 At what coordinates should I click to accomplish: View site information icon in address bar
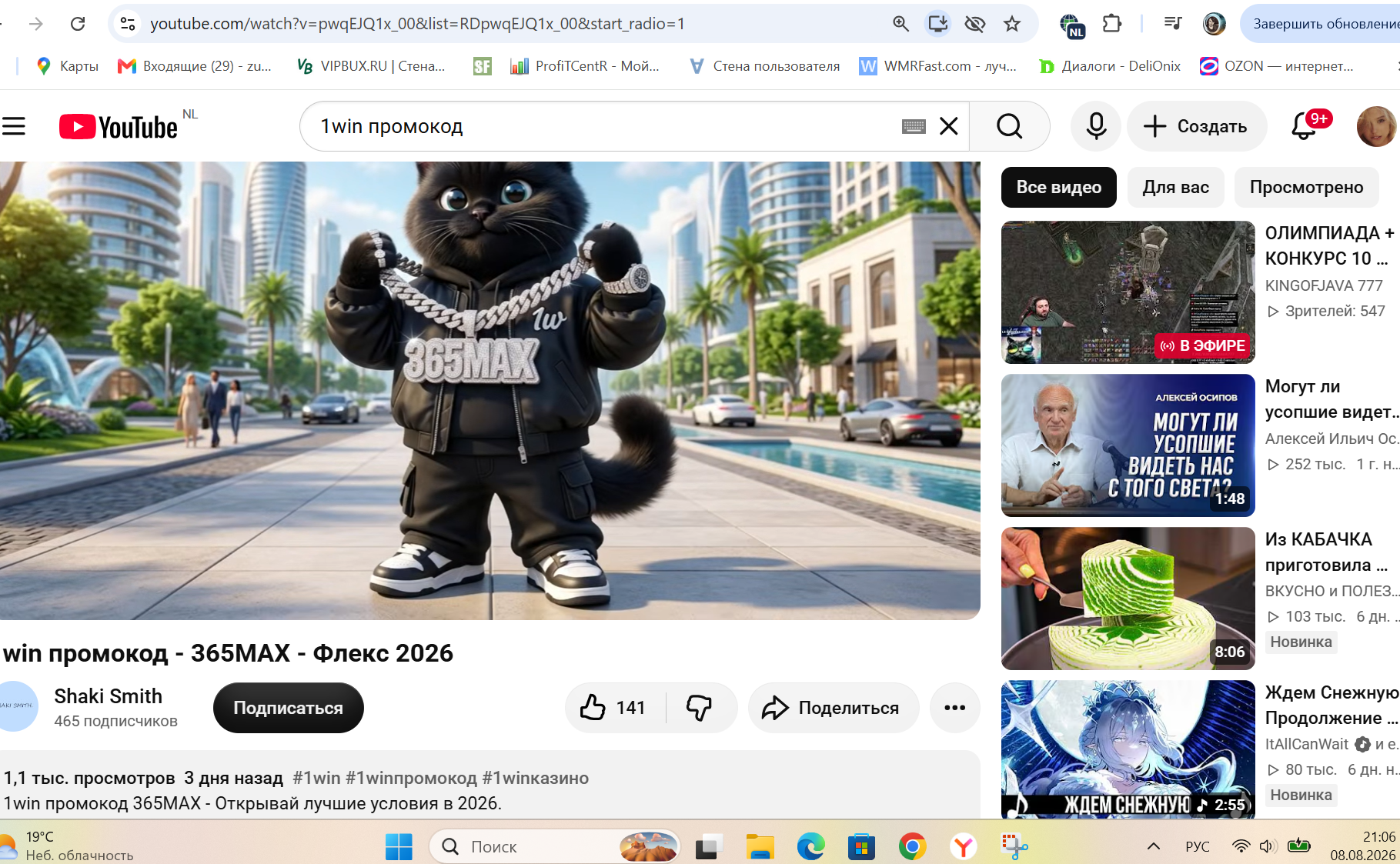pos(128,24)
